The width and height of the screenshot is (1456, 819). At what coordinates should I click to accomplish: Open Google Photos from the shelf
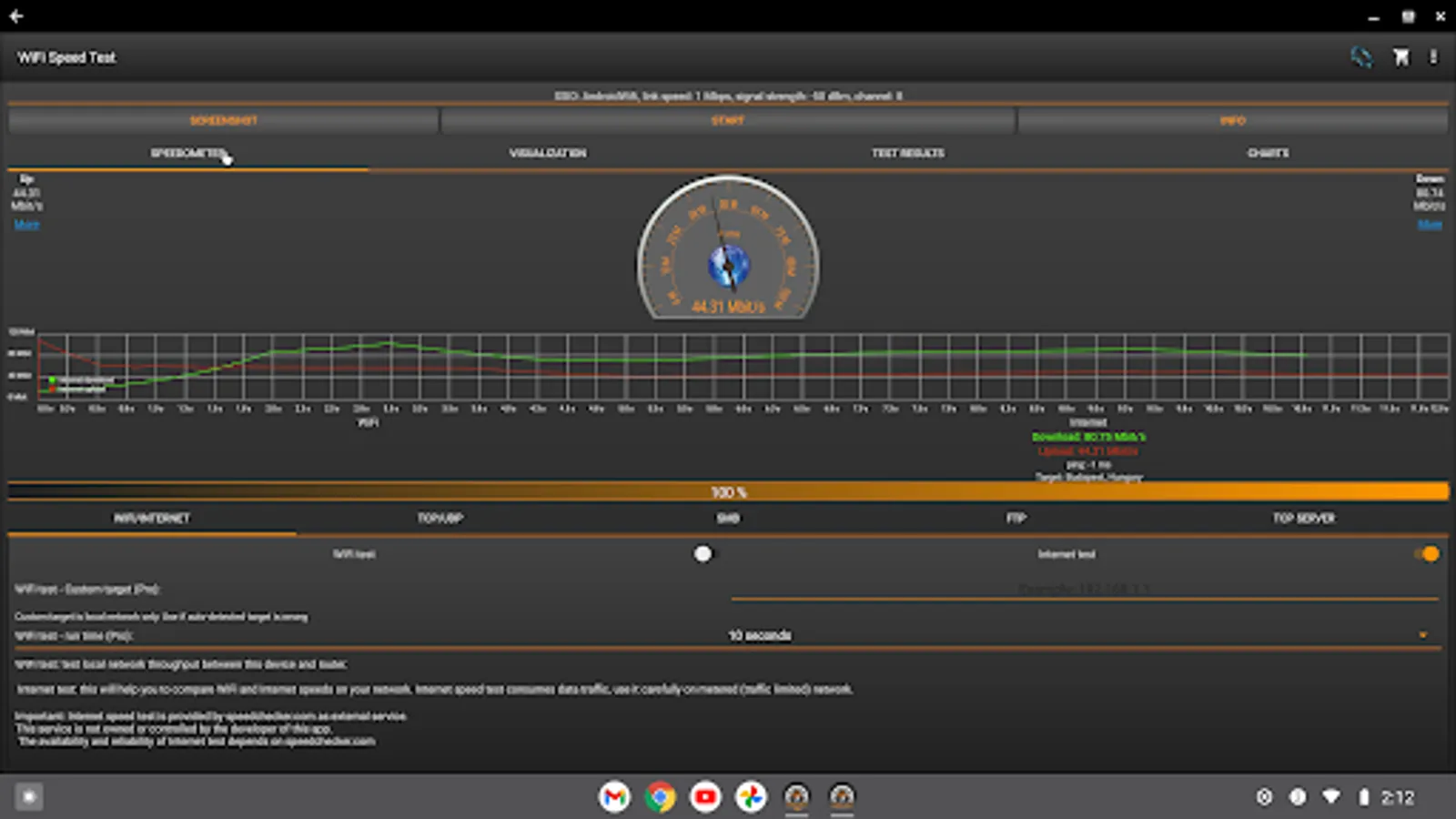click(751, 797)
